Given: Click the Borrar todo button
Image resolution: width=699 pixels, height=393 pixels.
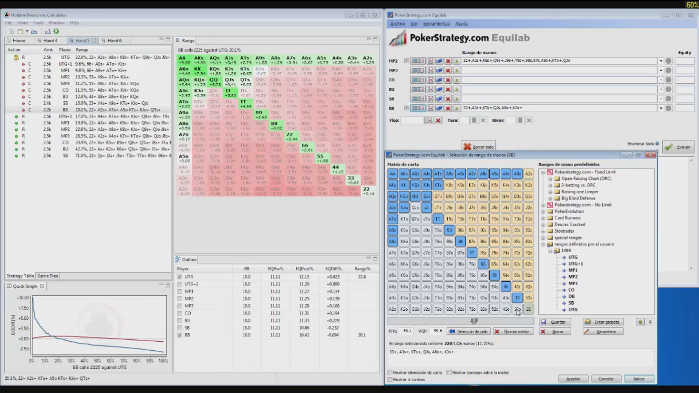Looking at the screenshot, I should [x=478, y=147].
